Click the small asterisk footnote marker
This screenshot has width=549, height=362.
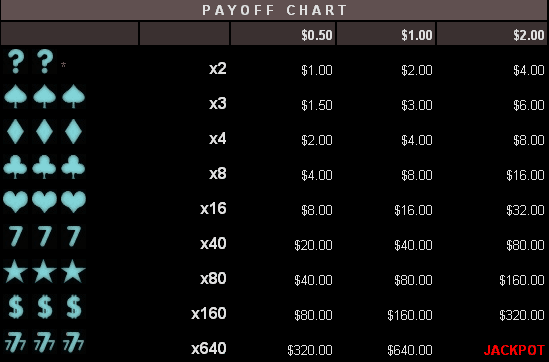[63, 65]
